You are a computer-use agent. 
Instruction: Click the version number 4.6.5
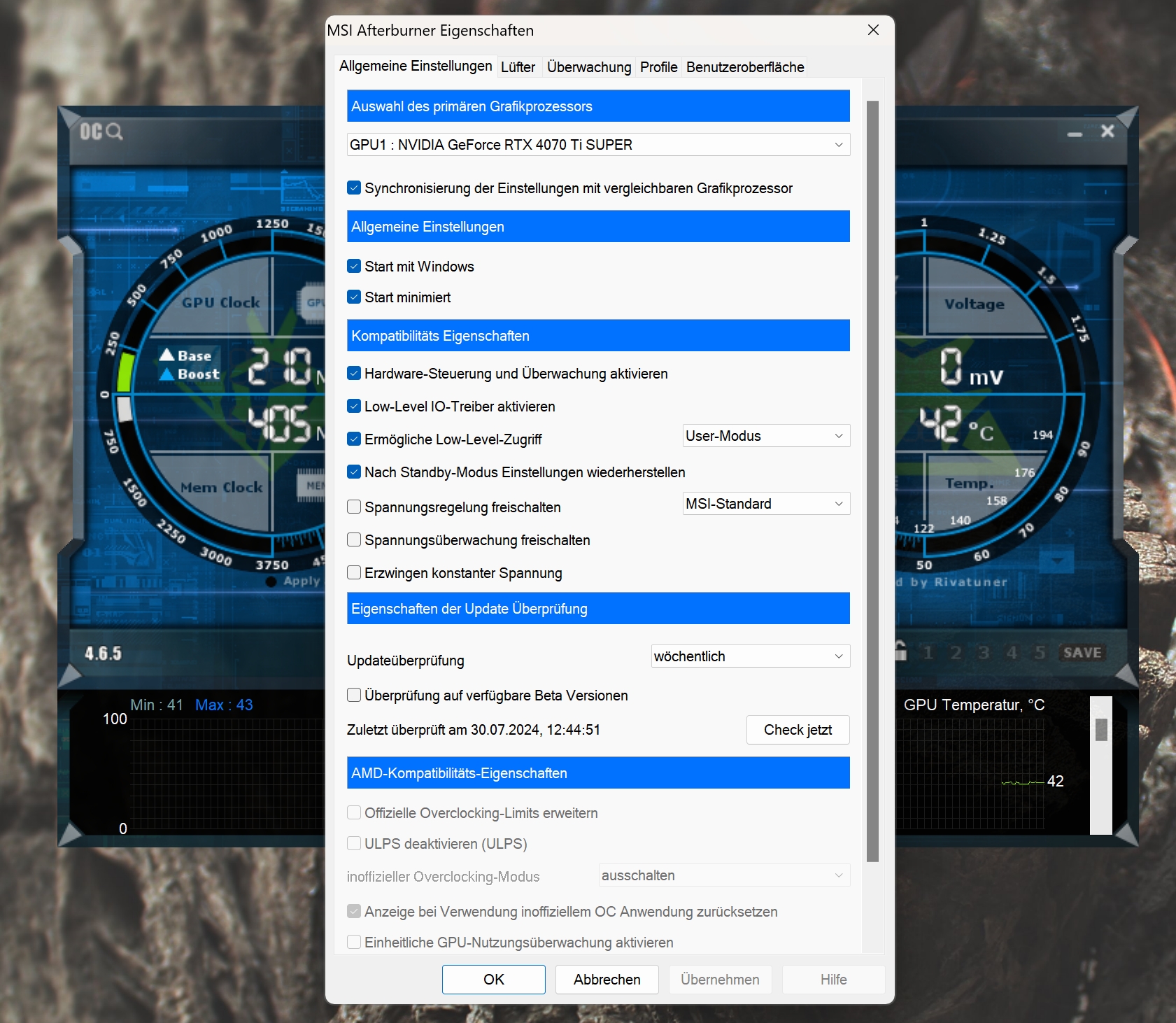click(103, 654)
